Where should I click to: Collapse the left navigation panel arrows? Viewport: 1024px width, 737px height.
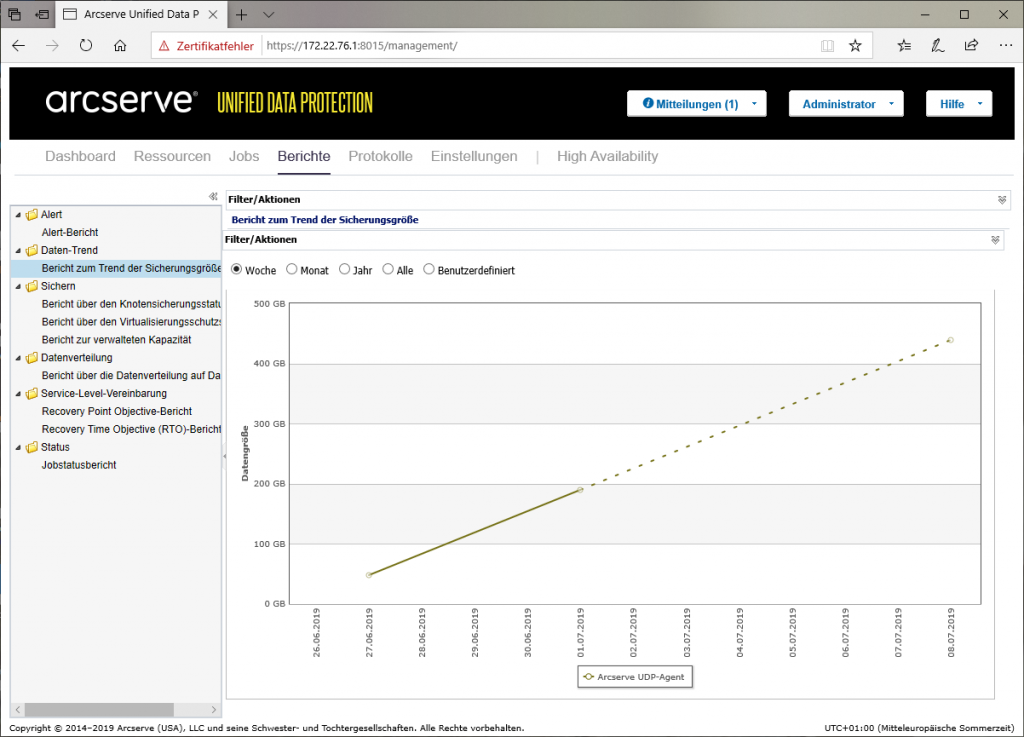point(213,197)
